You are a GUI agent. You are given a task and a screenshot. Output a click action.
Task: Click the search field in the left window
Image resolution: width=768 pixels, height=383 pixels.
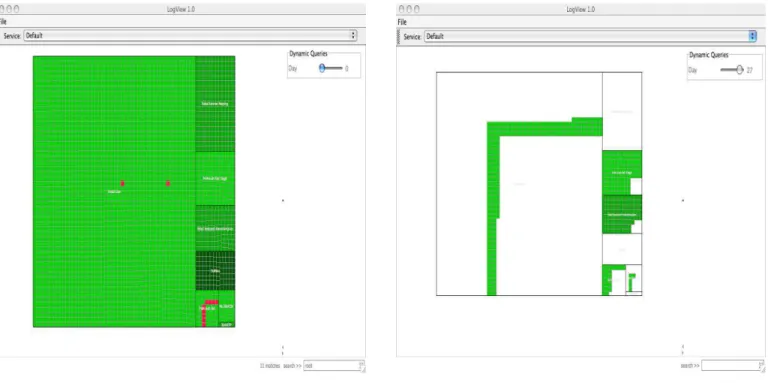pyautogui.click(x=333, y=366)
